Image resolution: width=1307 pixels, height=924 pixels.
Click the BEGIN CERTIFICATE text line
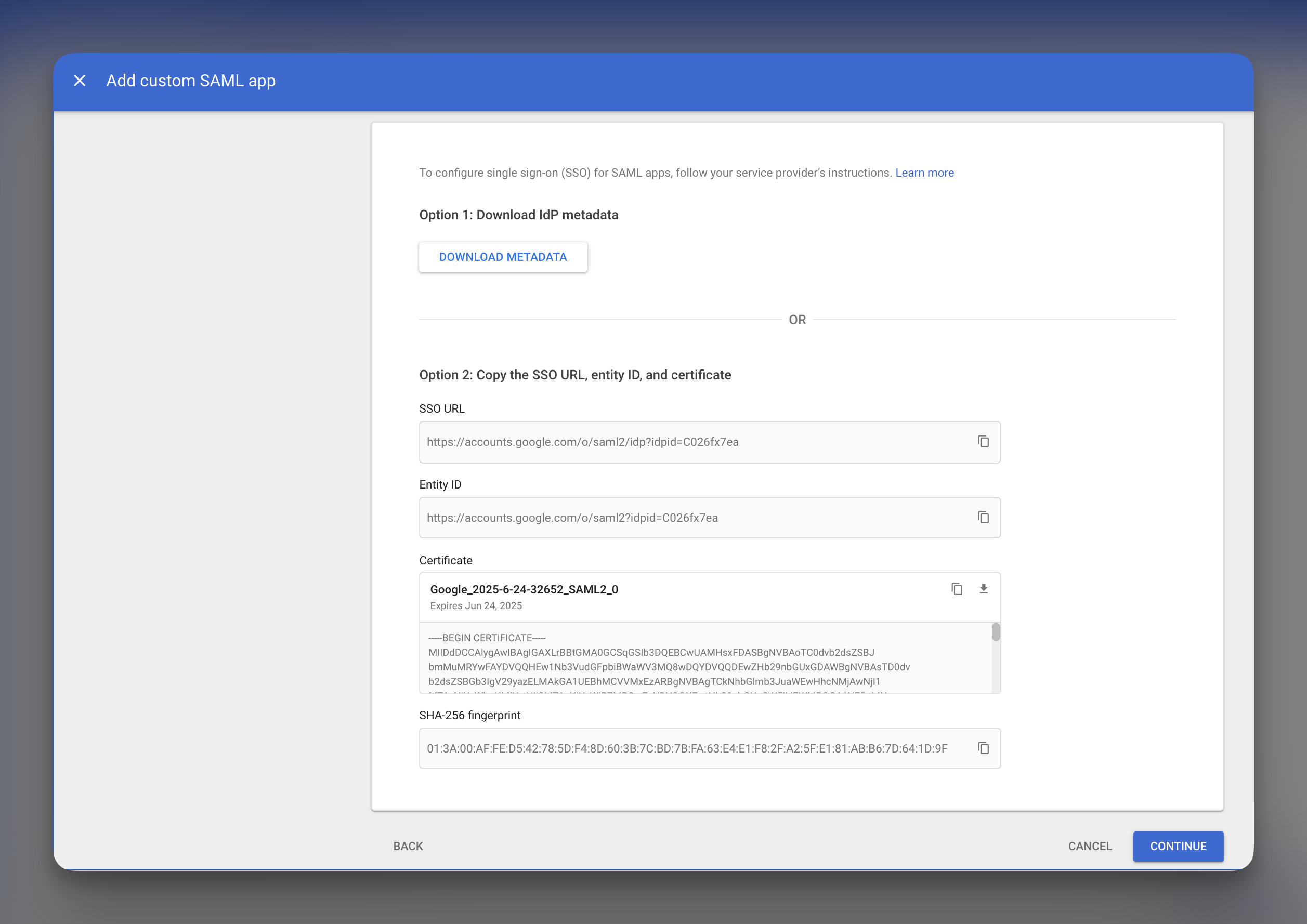click(x=487, y=638)
